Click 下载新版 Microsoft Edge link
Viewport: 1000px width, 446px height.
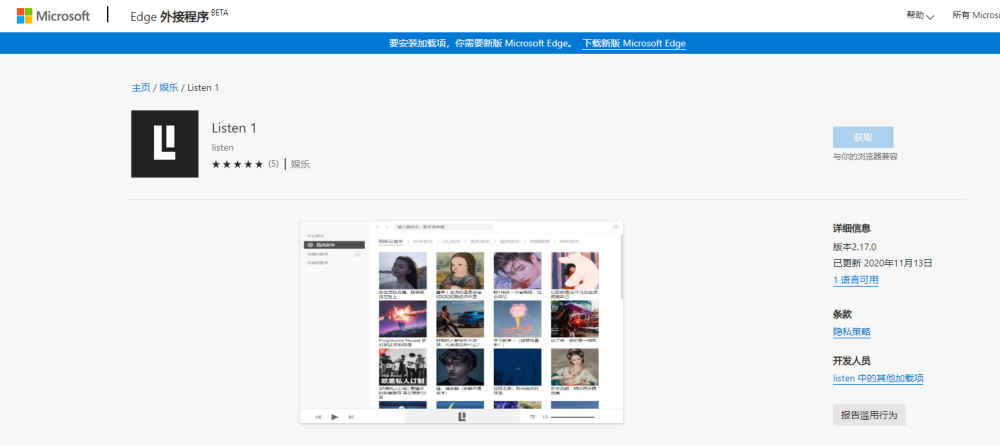pyautogui.click(x=634, y=43)
